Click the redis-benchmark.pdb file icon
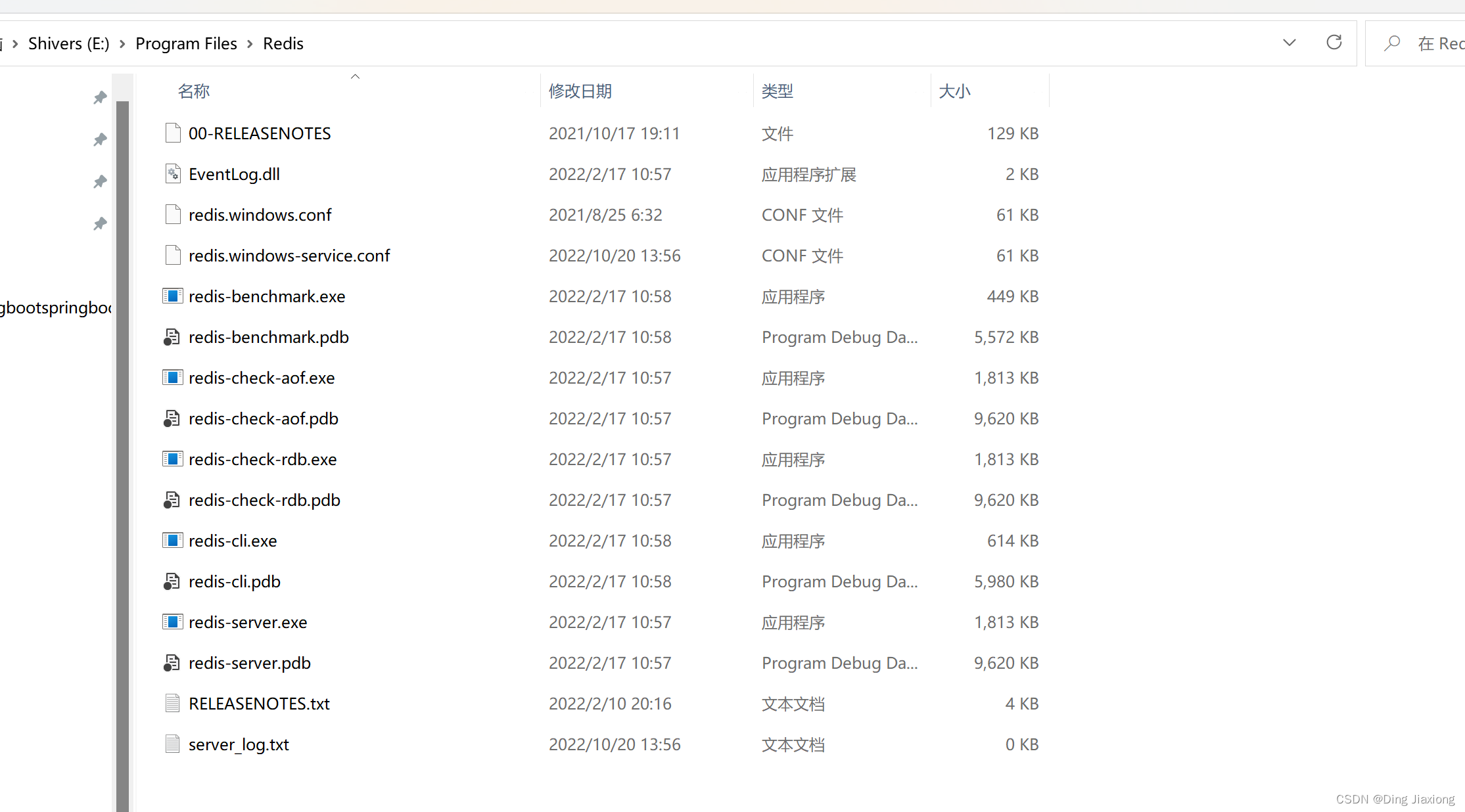Viewport: 1465px width, 812px height. click(172, 337)
